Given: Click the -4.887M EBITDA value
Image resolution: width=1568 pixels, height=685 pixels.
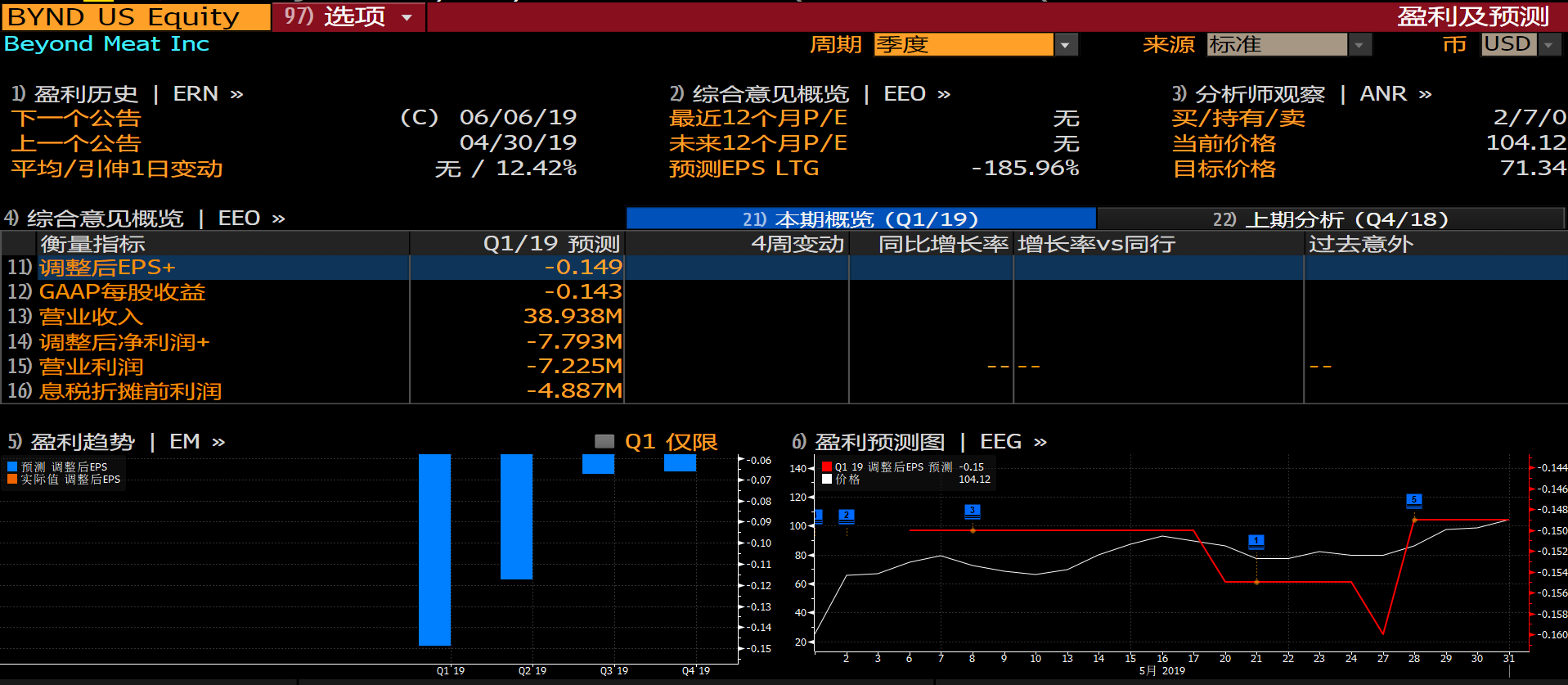Looking at the screenshot, I should click(574, 391).
